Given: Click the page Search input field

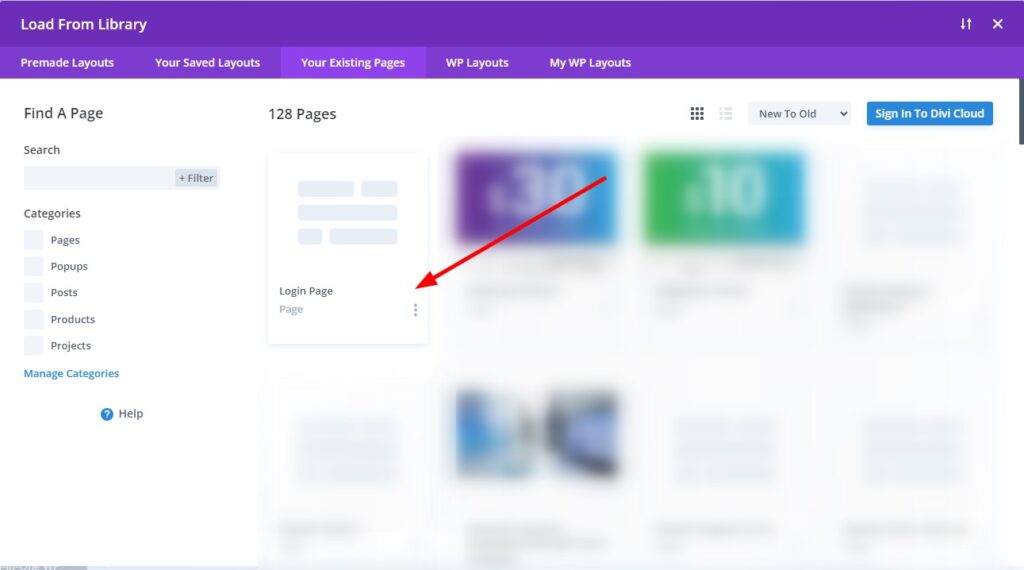Looking at the screenshot, I should 98,178.
